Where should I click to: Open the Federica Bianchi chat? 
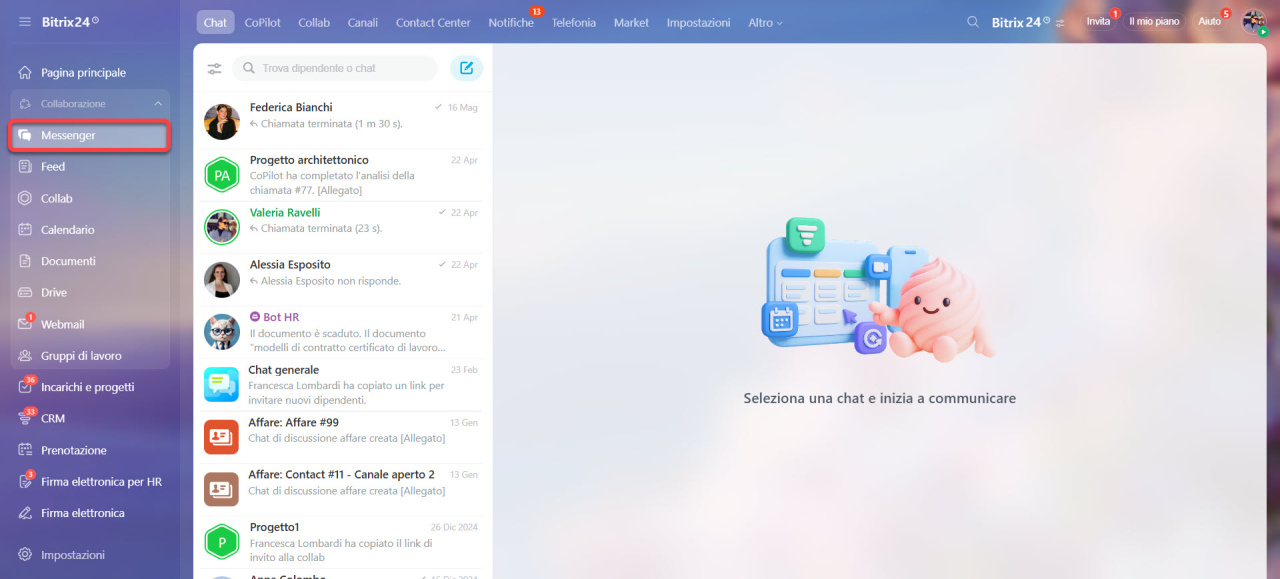pyautogui.click(x=341, y=122)
